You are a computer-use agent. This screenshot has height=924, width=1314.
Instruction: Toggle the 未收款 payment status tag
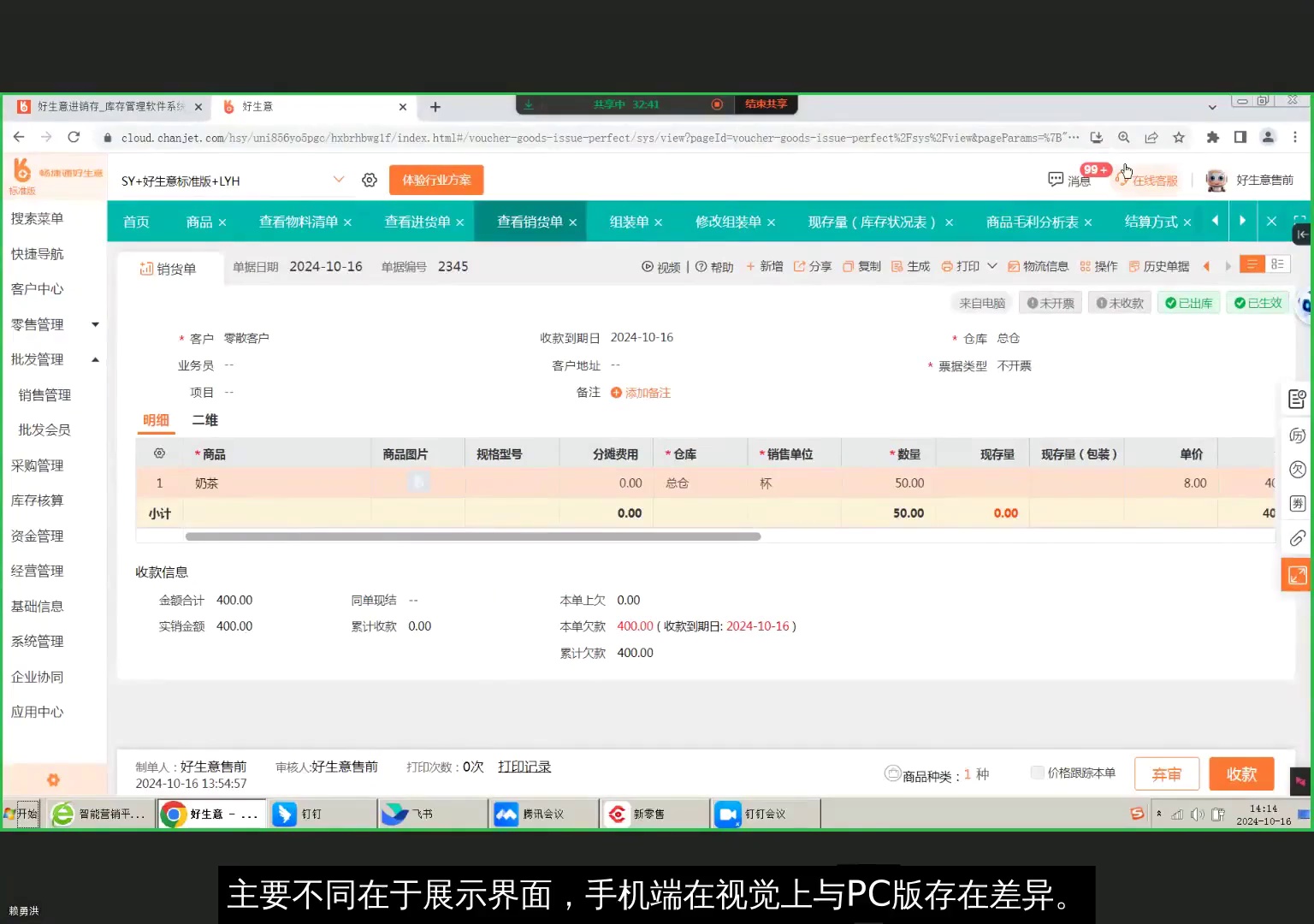(x=1119, y=302)
